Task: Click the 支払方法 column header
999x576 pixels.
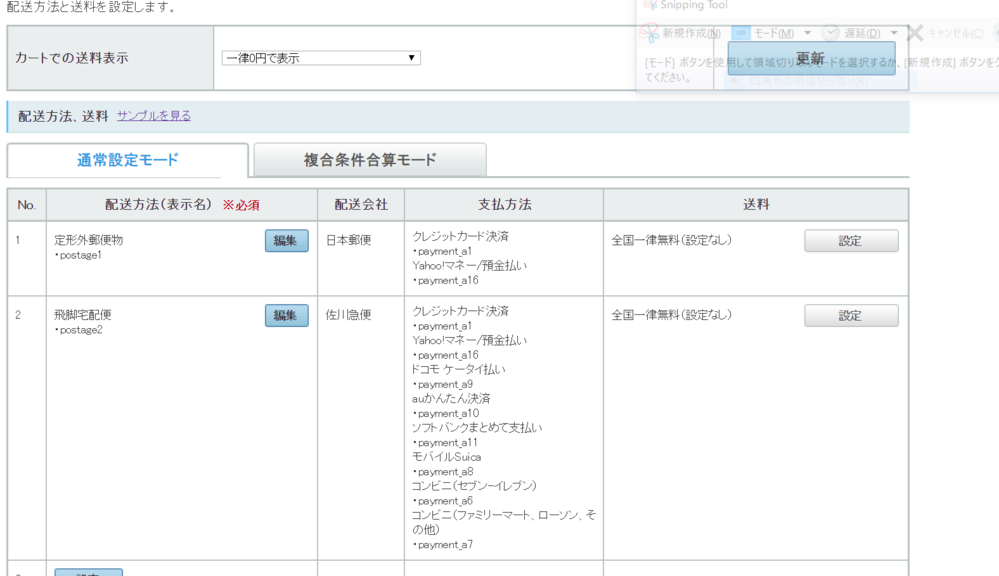Action: (x=505, y=205)
